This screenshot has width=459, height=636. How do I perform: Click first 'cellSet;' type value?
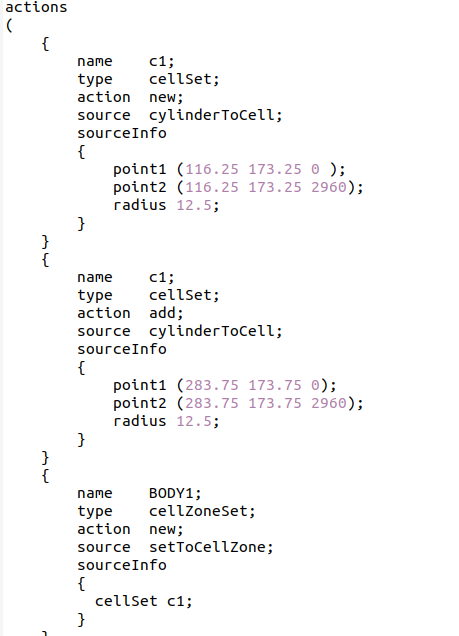pyautogui.click(x=184, y=79)
